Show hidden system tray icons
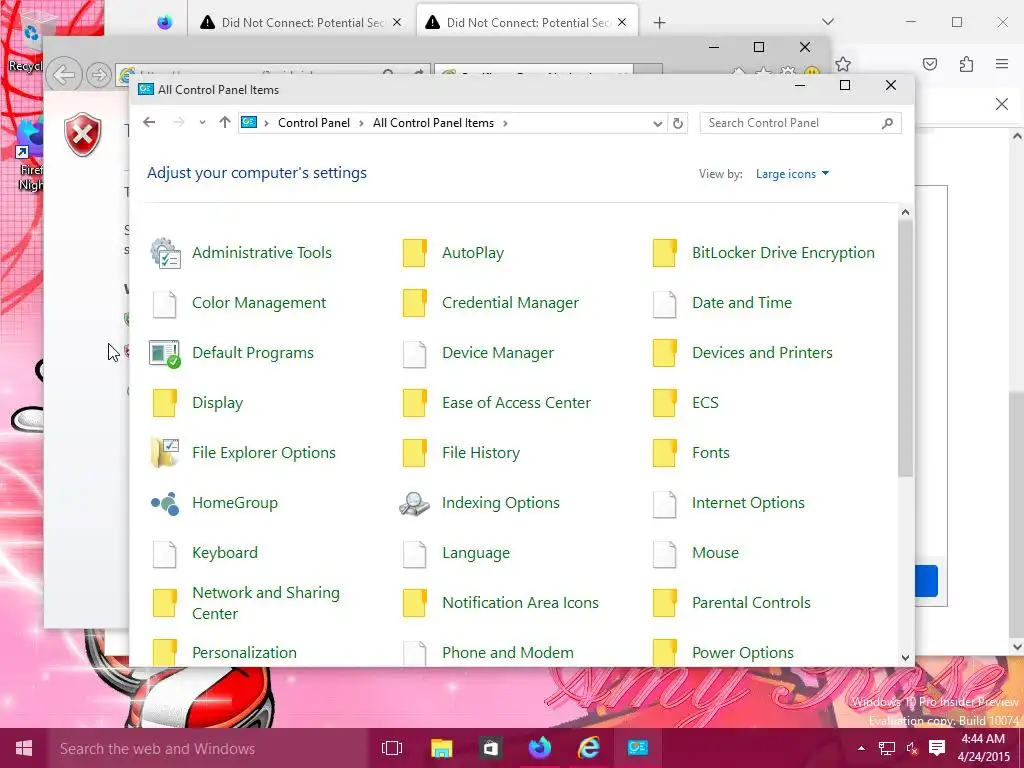The width and height of the screenshot is (1024, 768). [861, 748]
